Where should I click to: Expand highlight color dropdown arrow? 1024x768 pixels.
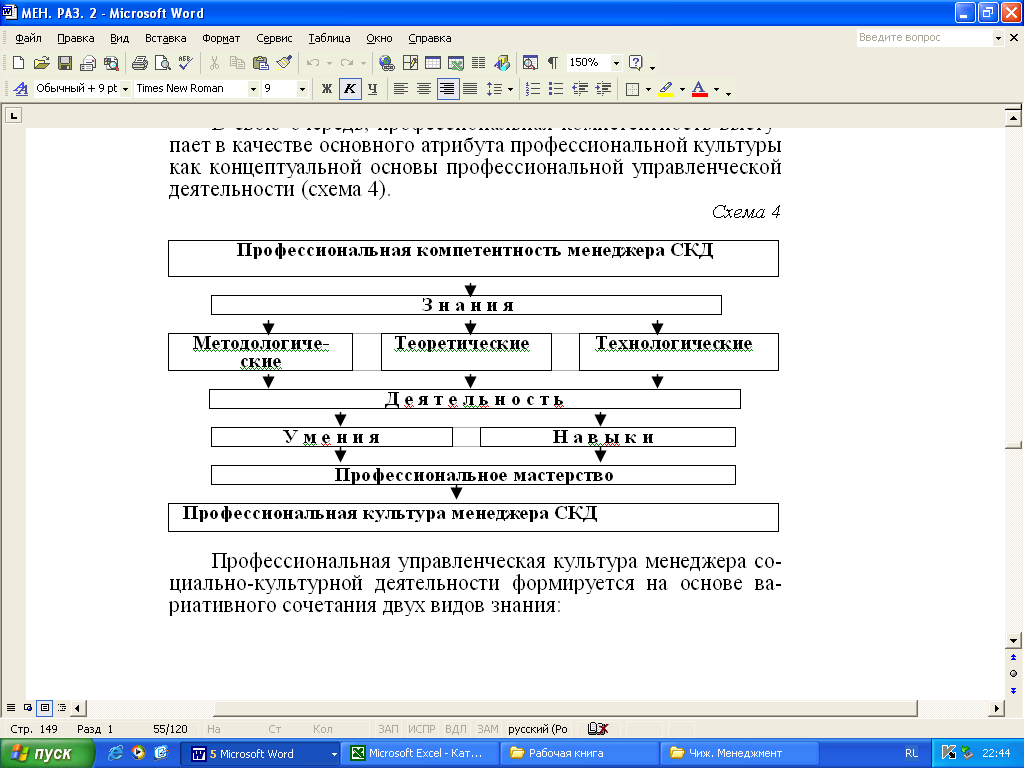point(682,89)
